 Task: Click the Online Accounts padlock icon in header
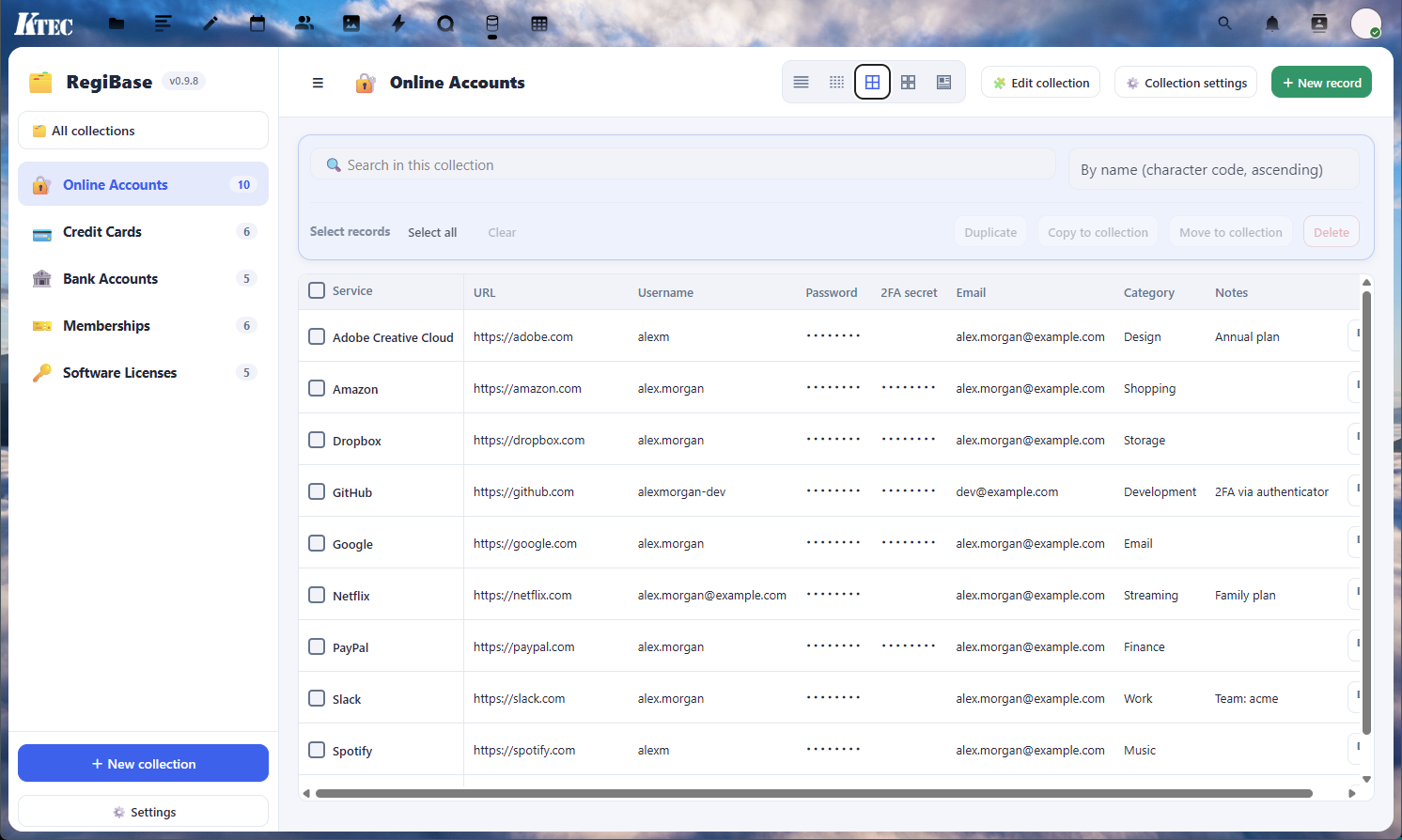[x=366, y=83]
